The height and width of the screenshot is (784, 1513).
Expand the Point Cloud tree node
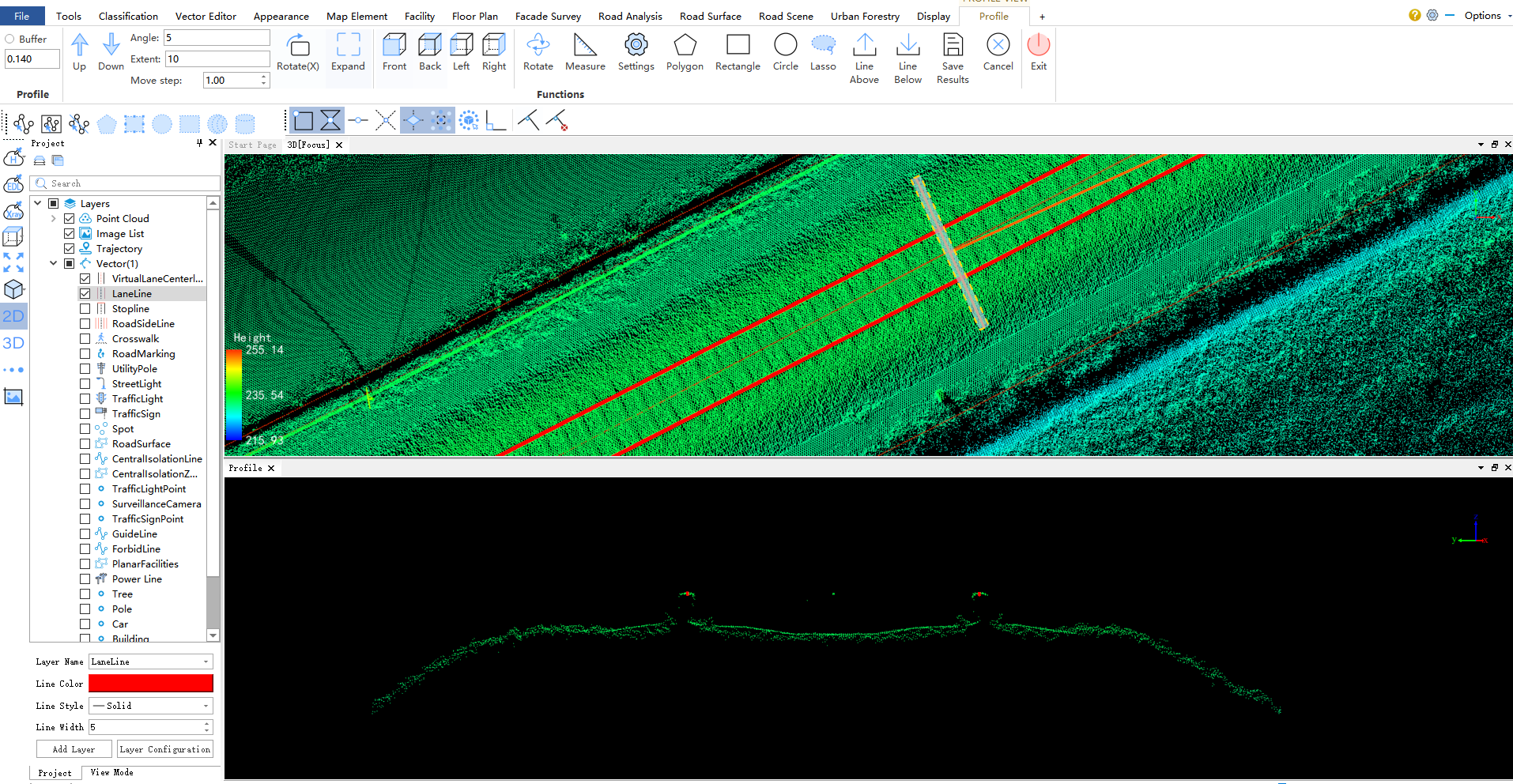pos(53,219)
